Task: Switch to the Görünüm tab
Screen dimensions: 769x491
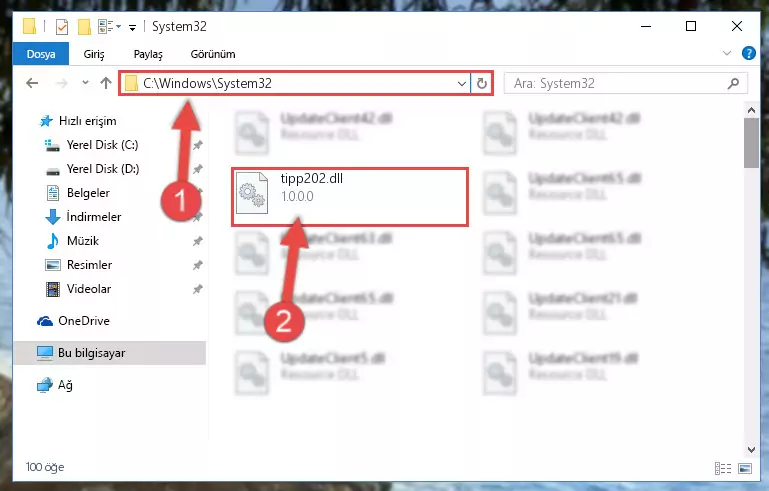Action: (x=213, y=54)
